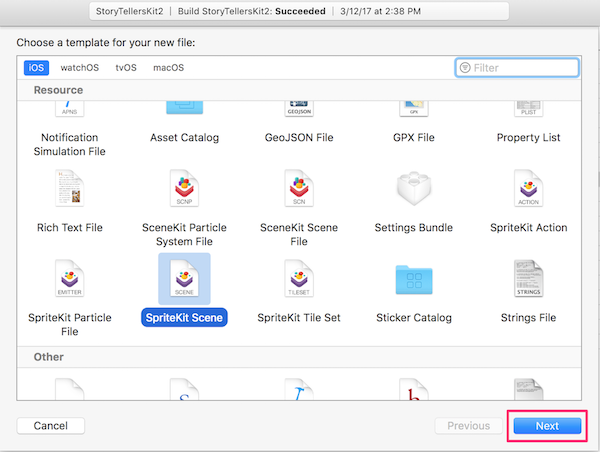The height and width of the screenshot is (452, 600).
Task: Switch to the tvOS platform tab
Action: tap(126, 68)
